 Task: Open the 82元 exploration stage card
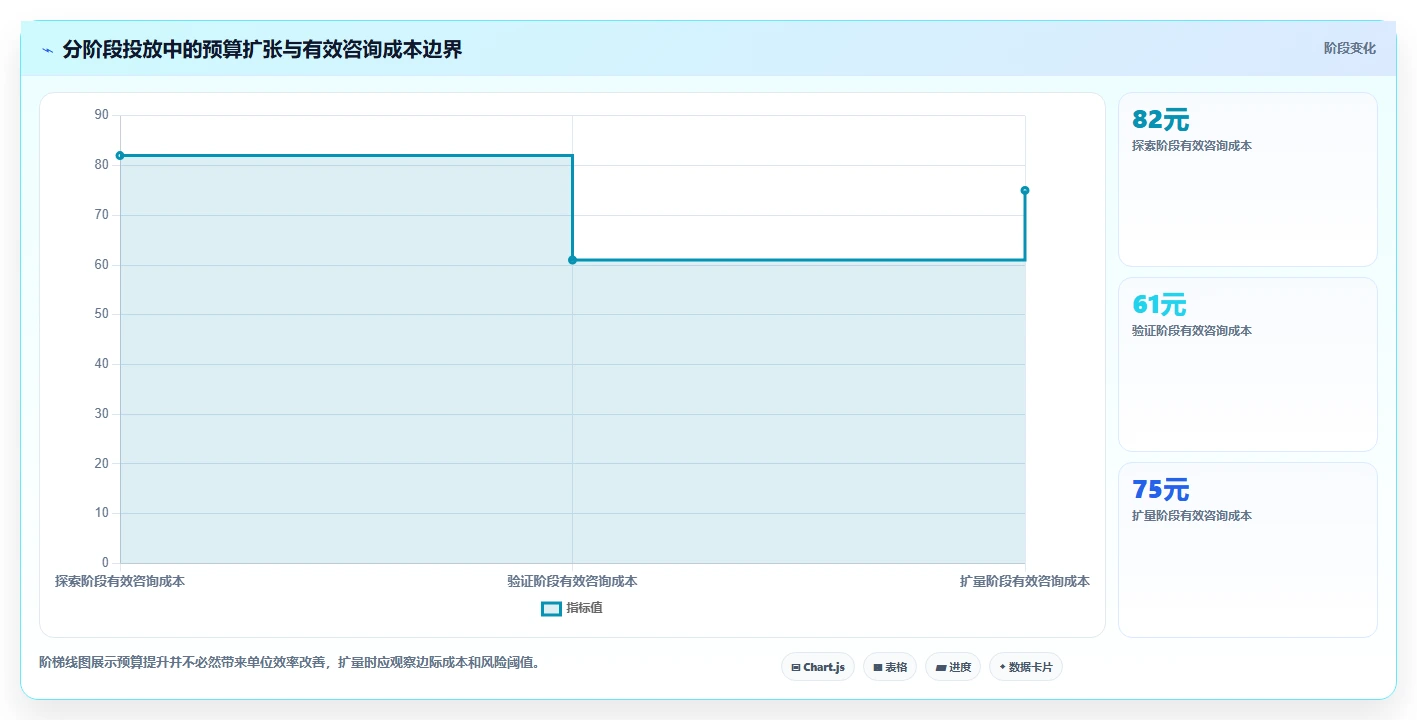1248,180
